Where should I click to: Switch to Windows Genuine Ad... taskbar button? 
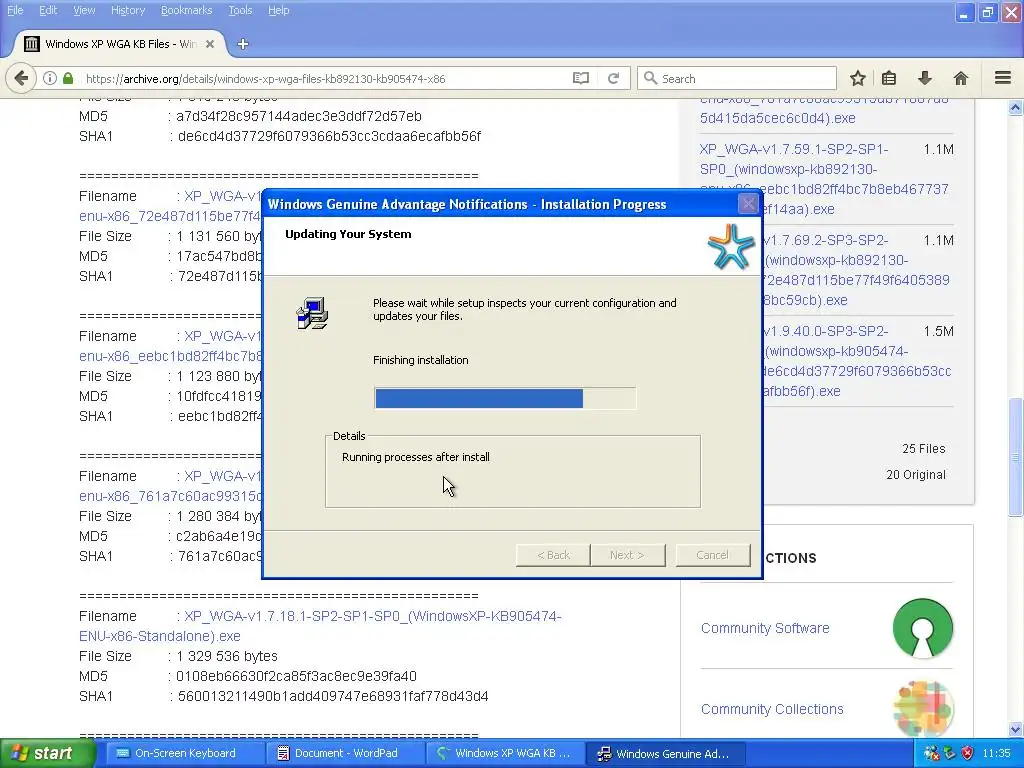point(665,754)
